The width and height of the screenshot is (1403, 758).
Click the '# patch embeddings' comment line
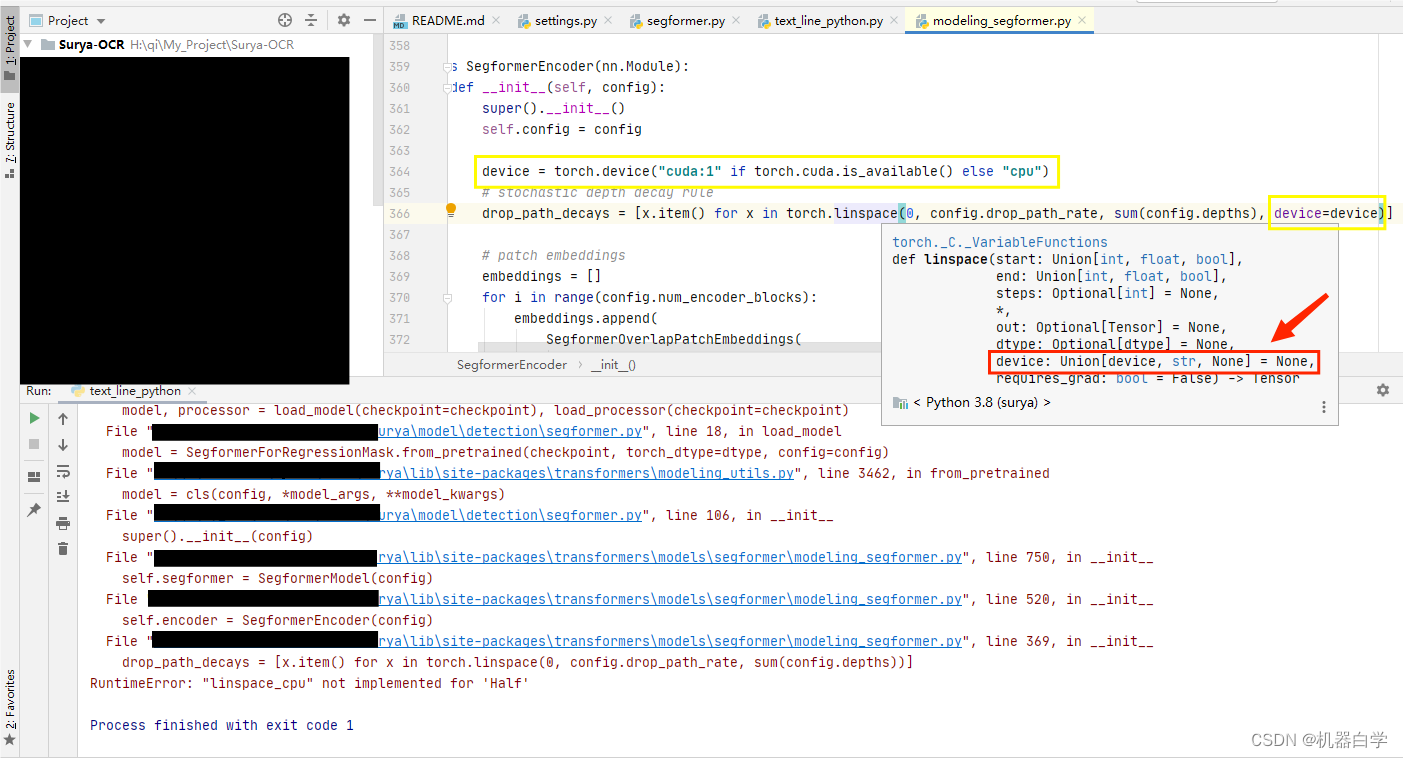click(x=553, y=255)
